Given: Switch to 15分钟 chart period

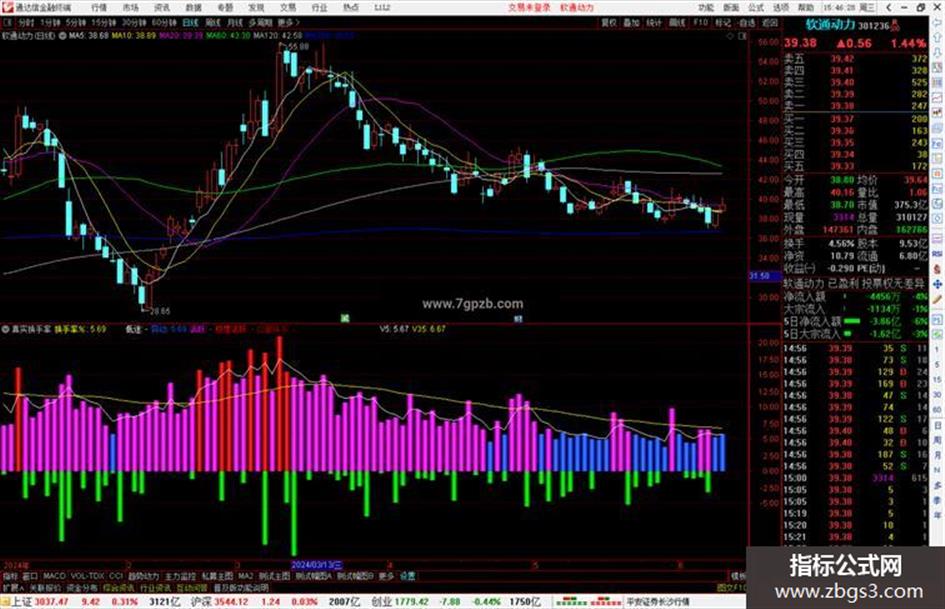Looking at the screenshot, I should click(x=104, y=22).
